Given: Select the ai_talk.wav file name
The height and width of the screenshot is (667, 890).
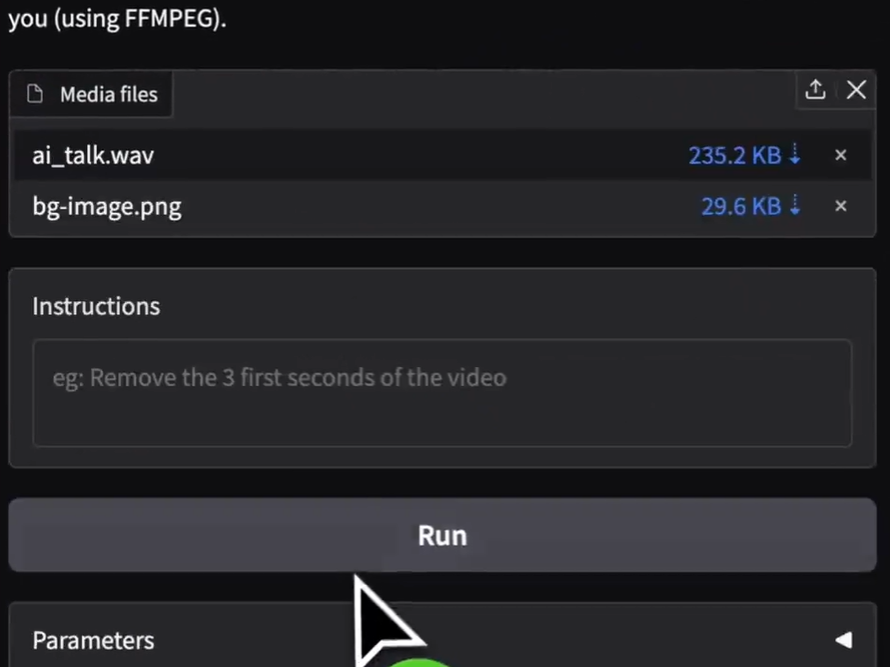Looking at the screenshot, I should coord(93,155).
